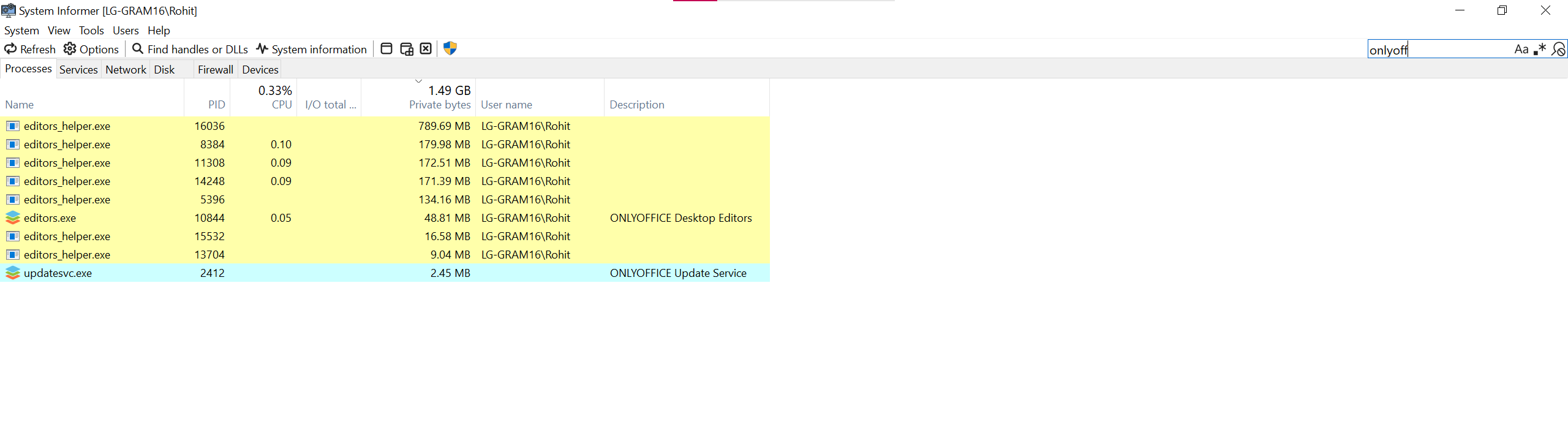
Task: Switch to the Devices tab
Action: 260,70
